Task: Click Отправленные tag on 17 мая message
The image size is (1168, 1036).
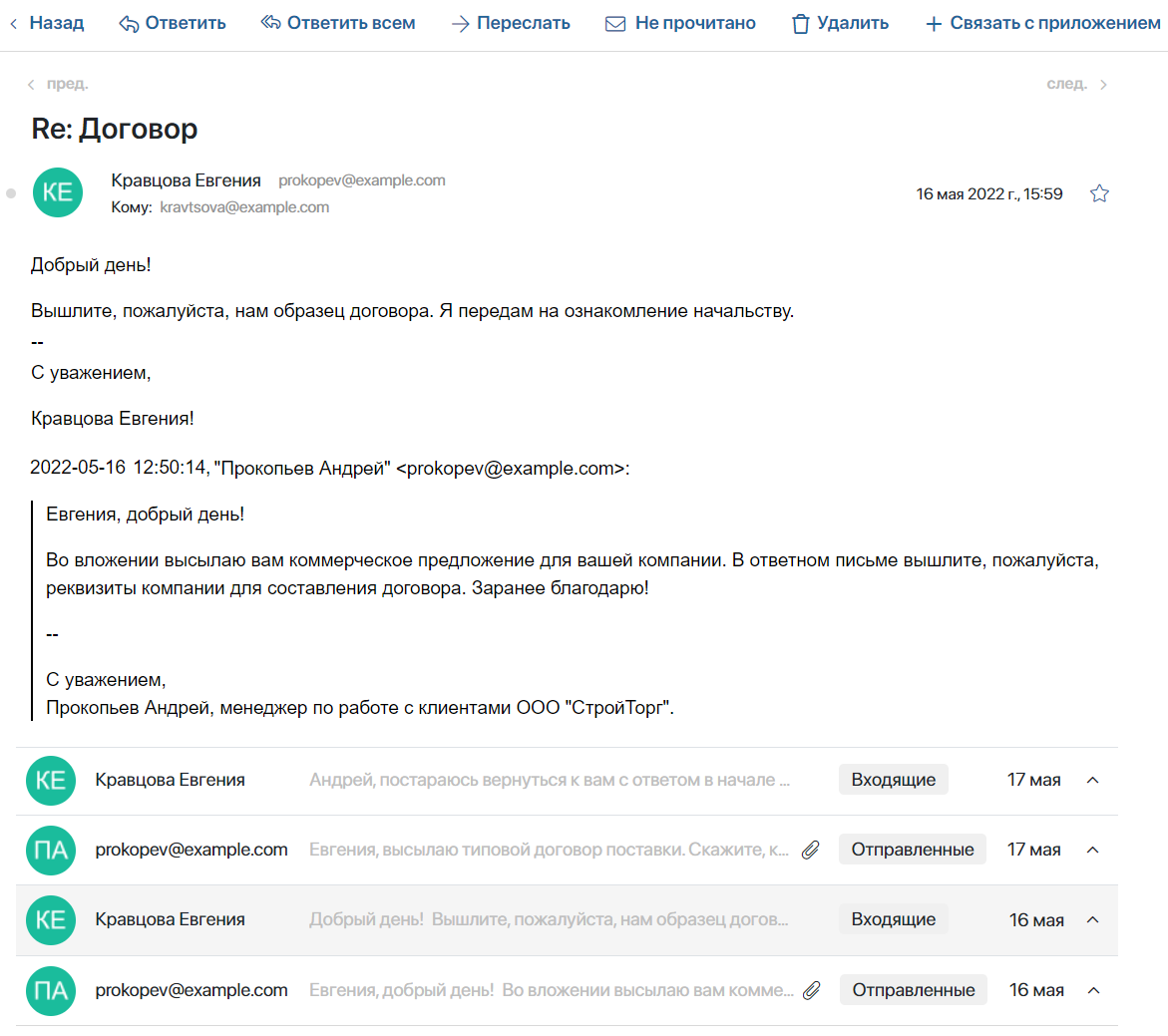Action: pos(913,850)
